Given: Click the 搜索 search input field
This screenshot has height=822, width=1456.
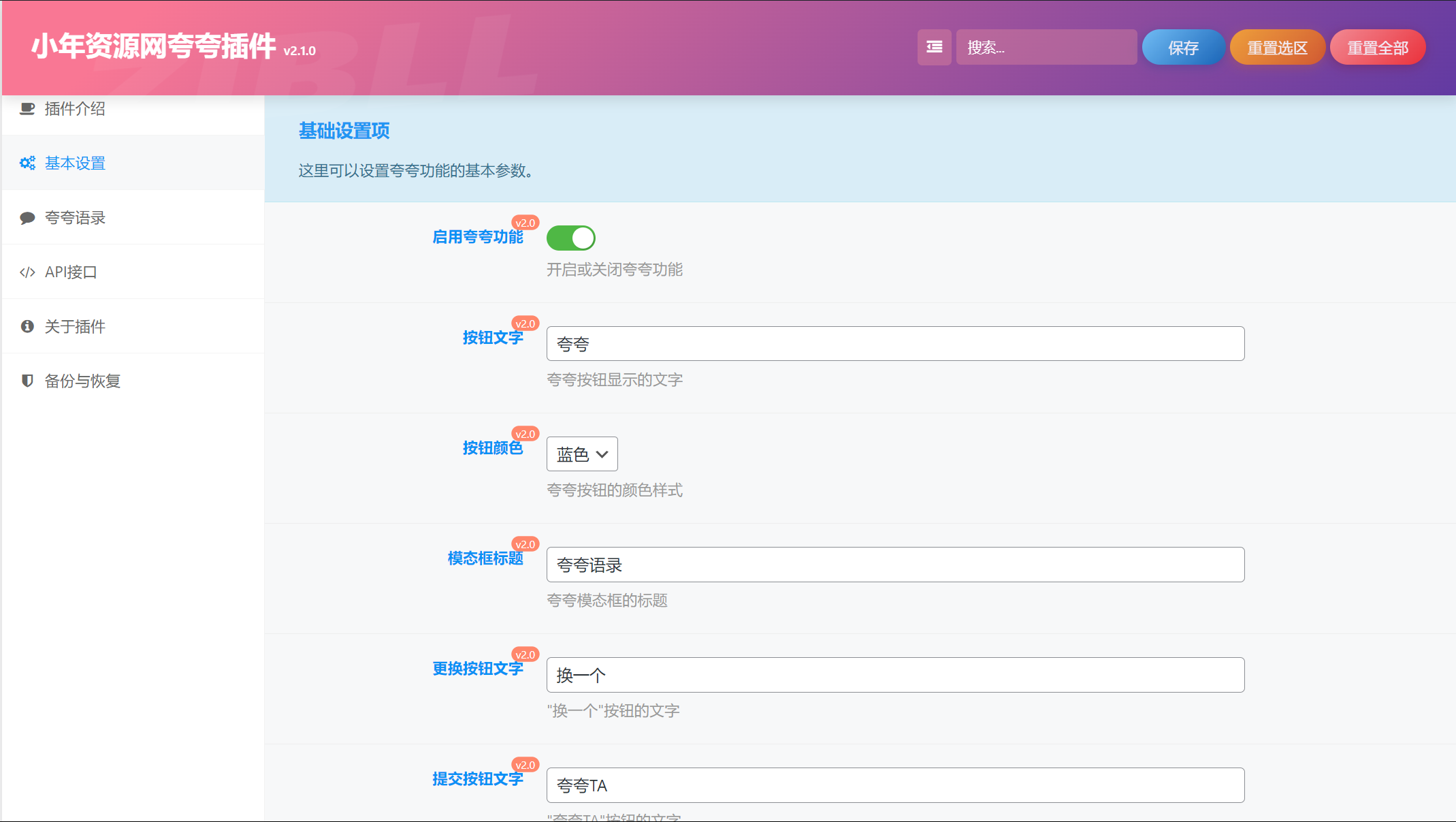Looking at the screenshot, I should pyautogui.click(x=1046, y=47).
